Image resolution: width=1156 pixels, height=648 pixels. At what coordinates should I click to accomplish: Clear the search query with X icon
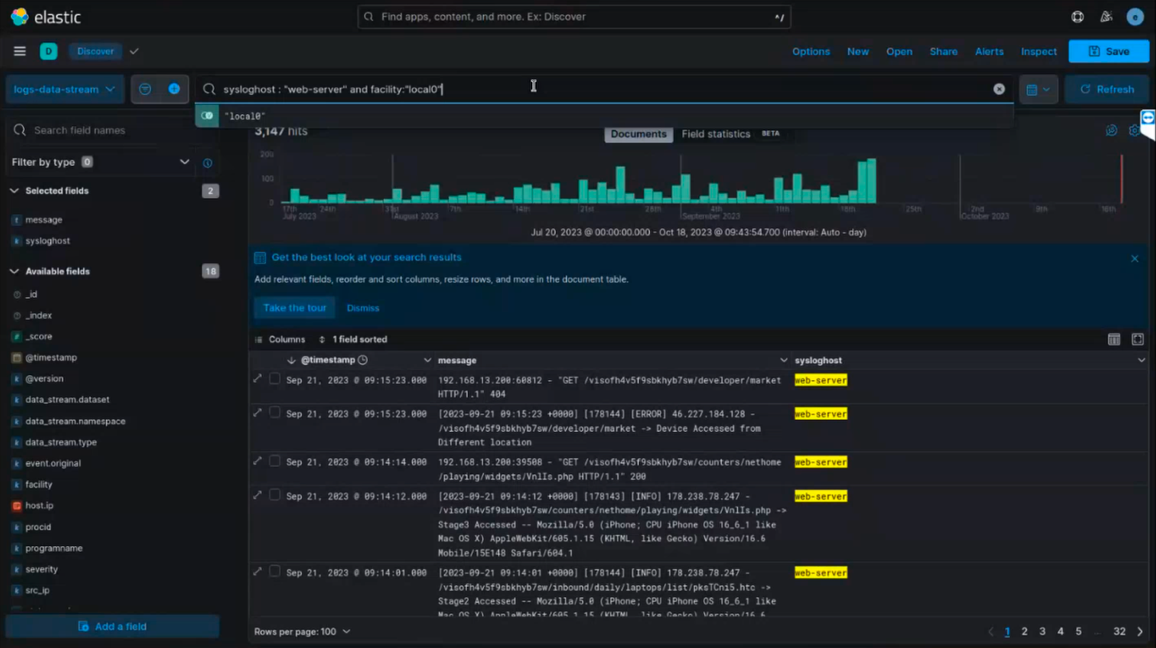(x=998, y=89)
